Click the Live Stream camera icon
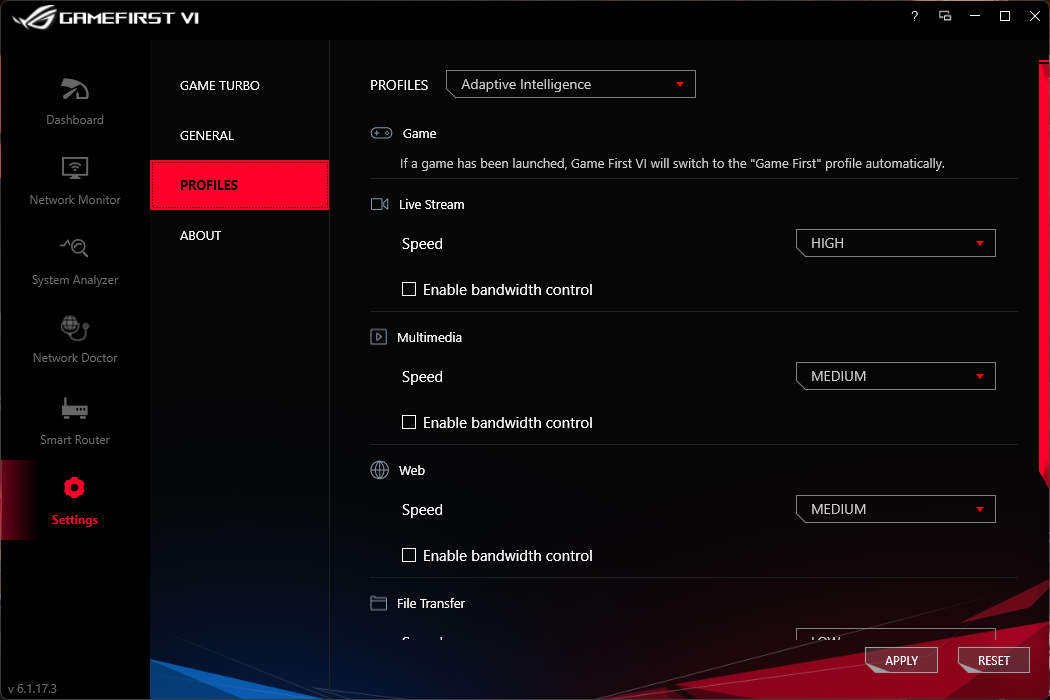 point(380,204)
